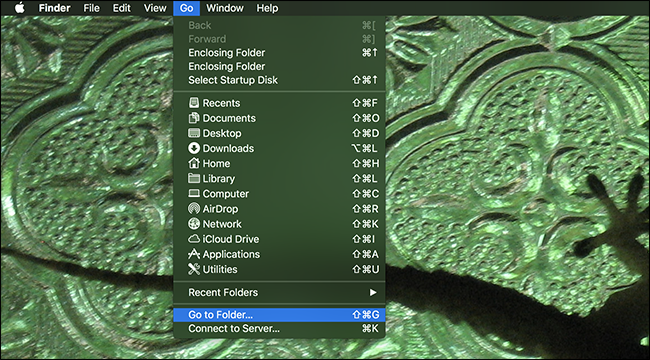Open the File menu
650x360 pixels.
[x=91, y=8]
